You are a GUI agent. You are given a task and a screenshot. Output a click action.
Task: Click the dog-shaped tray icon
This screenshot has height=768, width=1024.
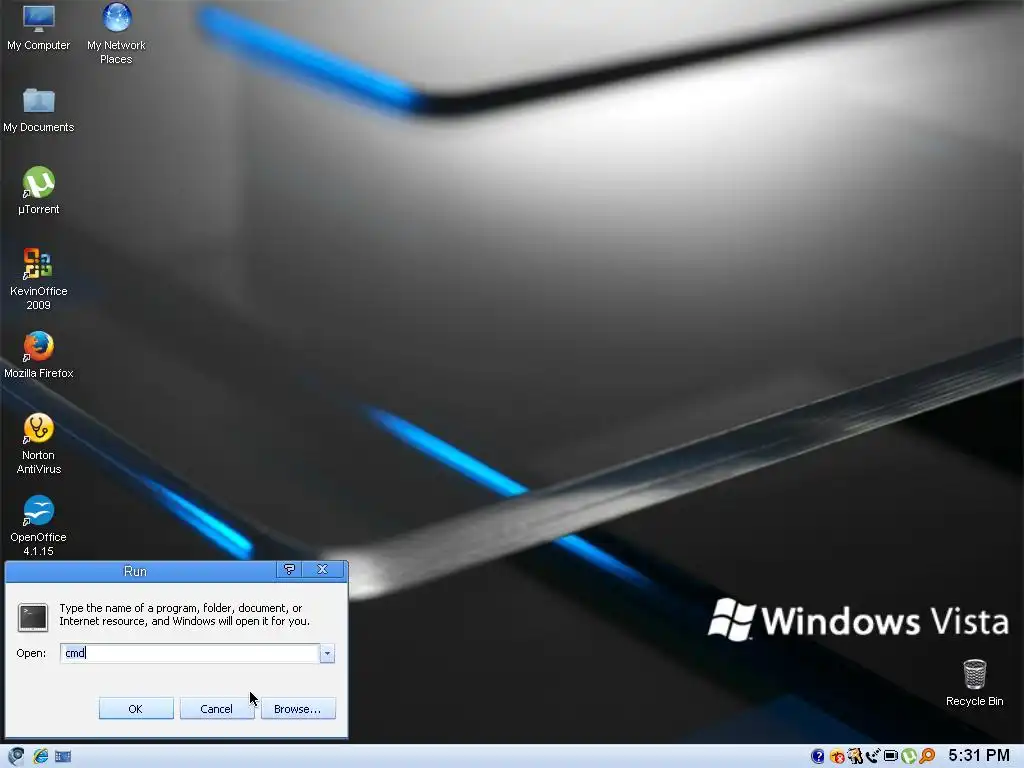[x=855, y=756]
